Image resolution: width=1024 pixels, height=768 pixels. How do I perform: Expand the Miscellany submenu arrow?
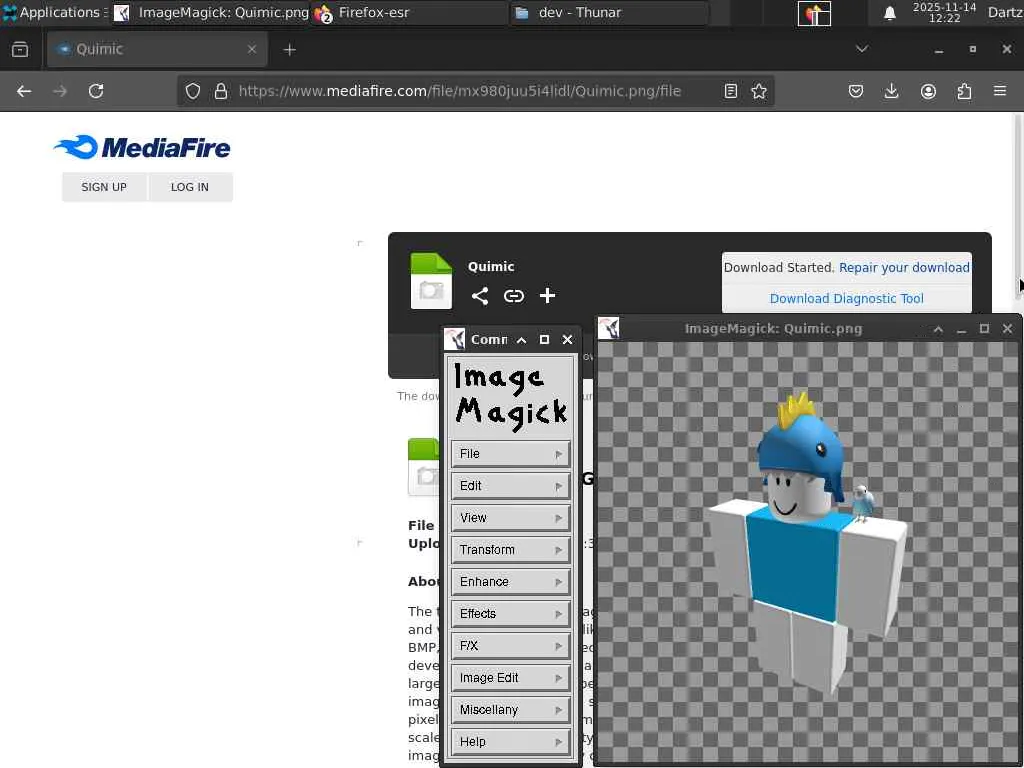pos(558,710)
